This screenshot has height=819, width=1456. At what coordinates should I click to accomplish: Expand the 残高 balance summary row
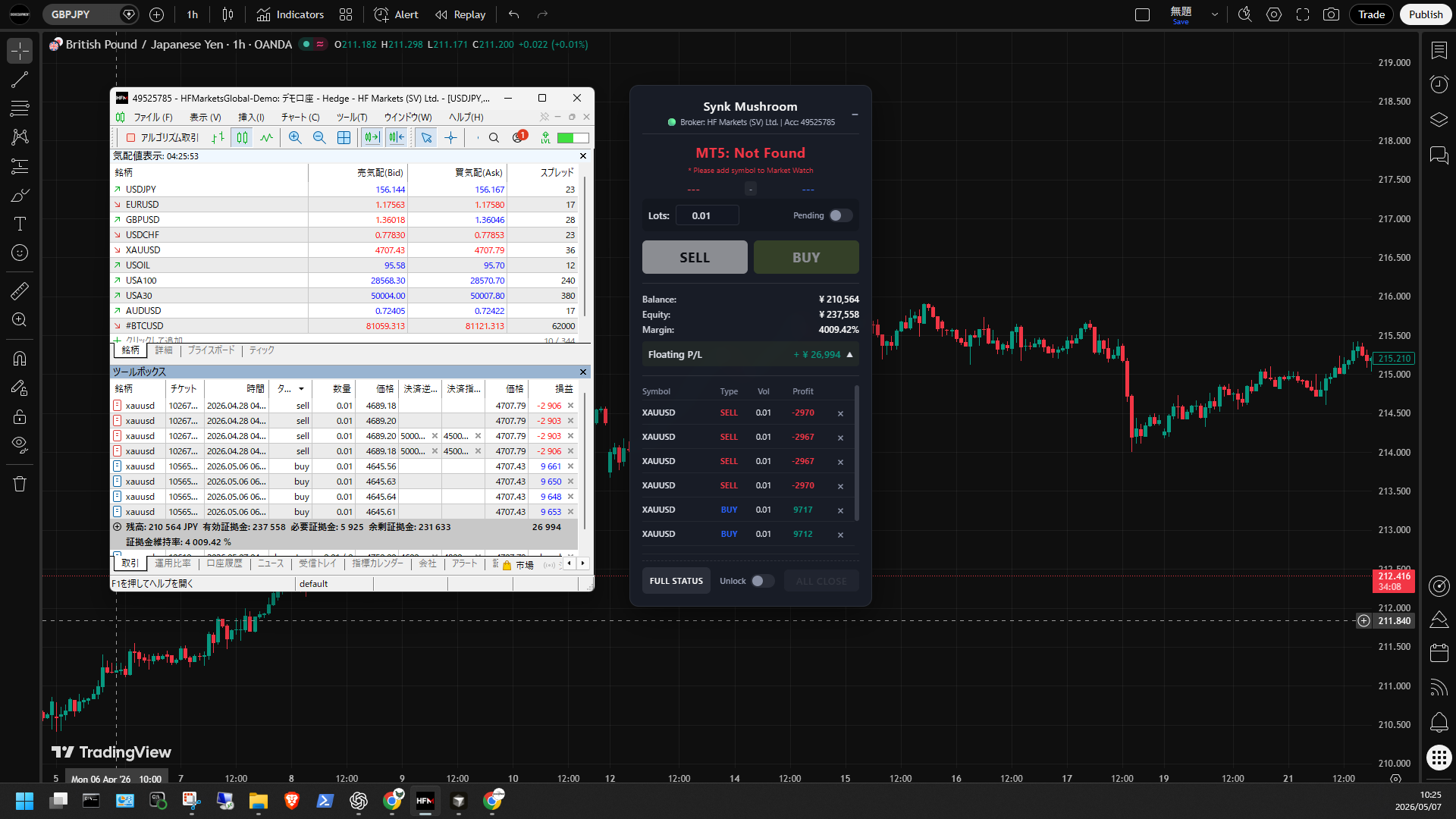117,527
